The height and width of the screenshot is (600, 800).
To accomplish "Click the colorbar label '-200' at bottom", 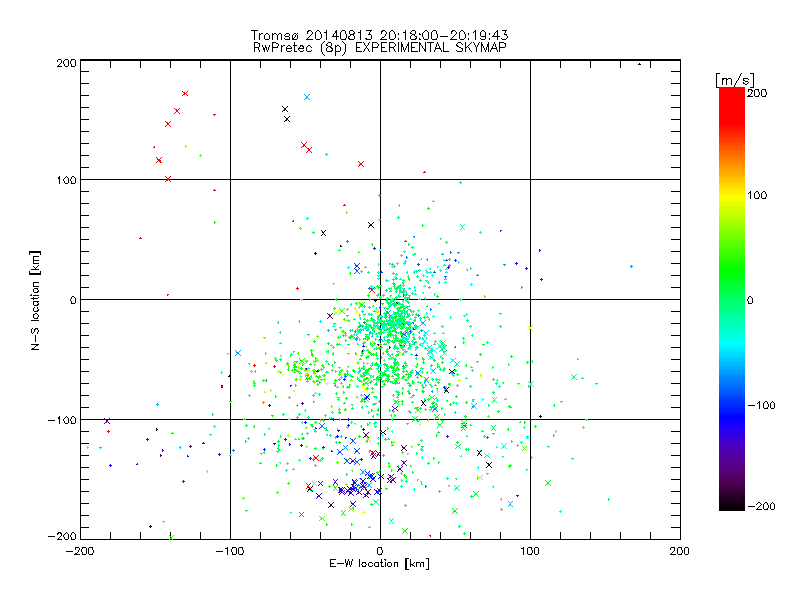I will pos(761,506).
